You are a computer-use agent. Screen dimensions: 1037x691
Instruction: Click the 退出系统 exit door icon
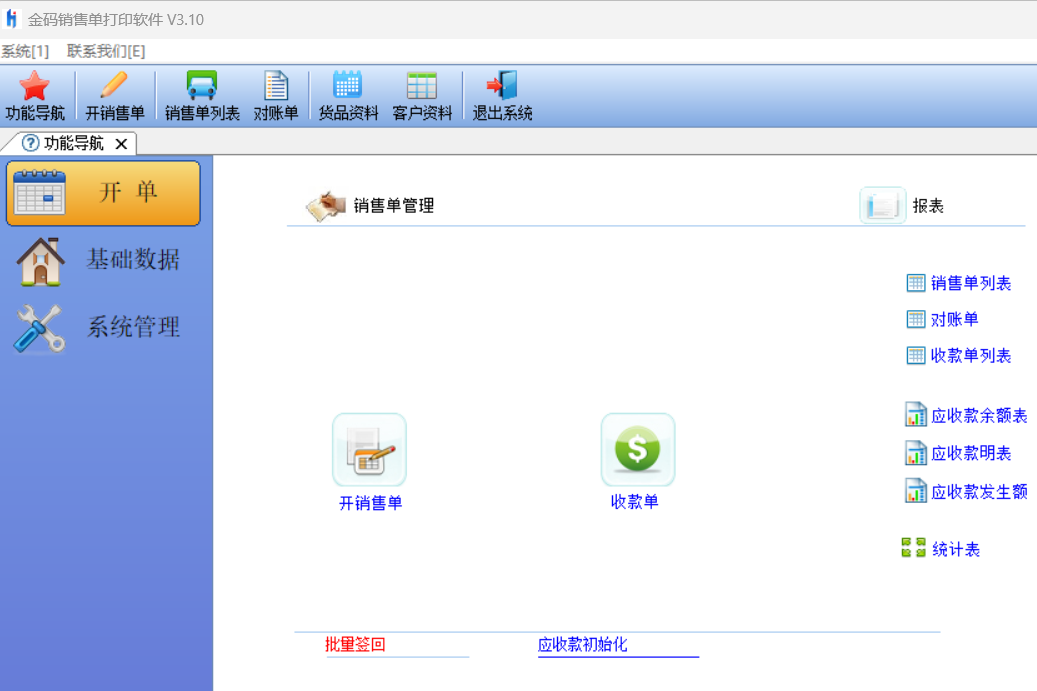[x=502, y=87]
